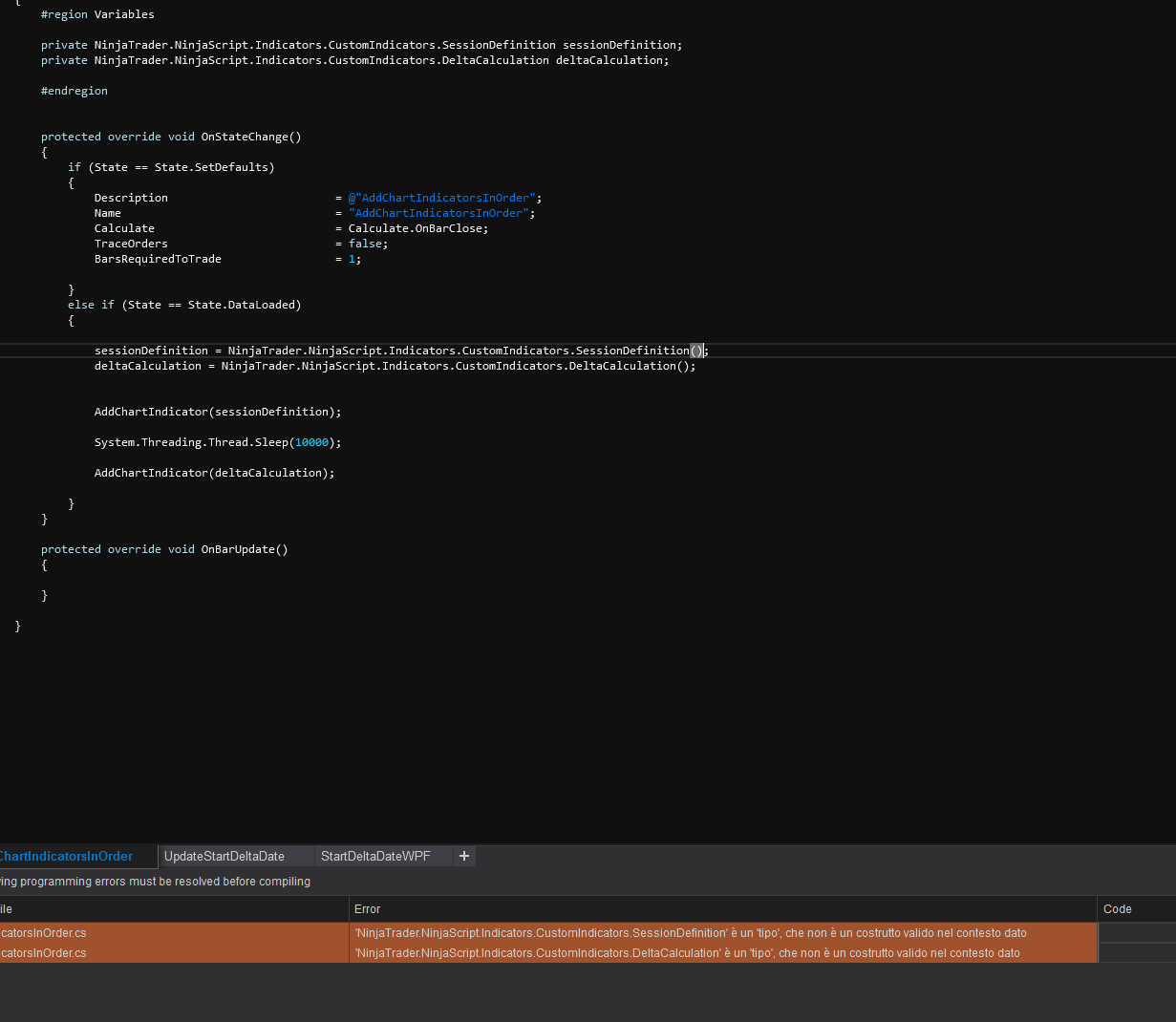This screenshot has height=1022, width=1176.
Task: Click the 'programming errors must be resolved' message
Action: (x=155, y=882)
